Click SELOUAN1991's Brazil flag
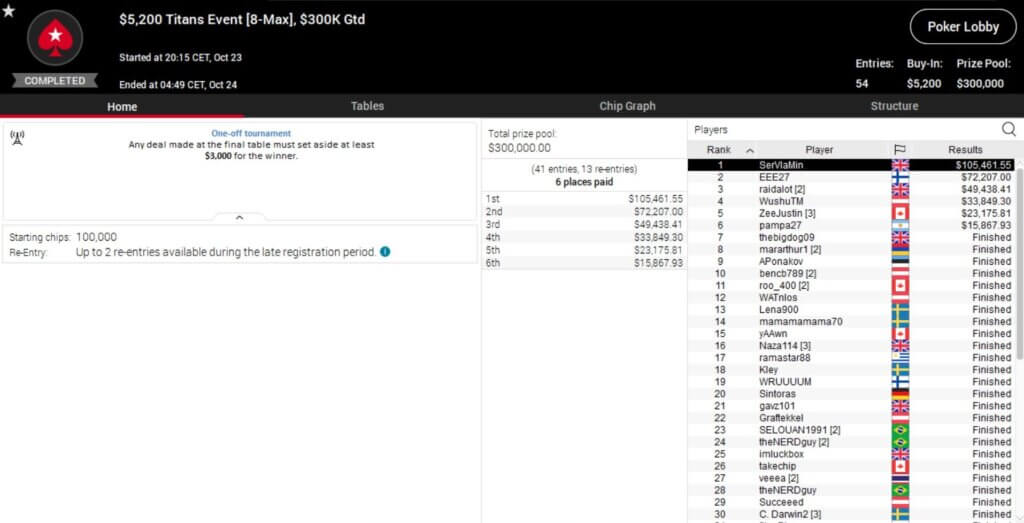The height and width of the screenshot is (523, 1024). 900,430
